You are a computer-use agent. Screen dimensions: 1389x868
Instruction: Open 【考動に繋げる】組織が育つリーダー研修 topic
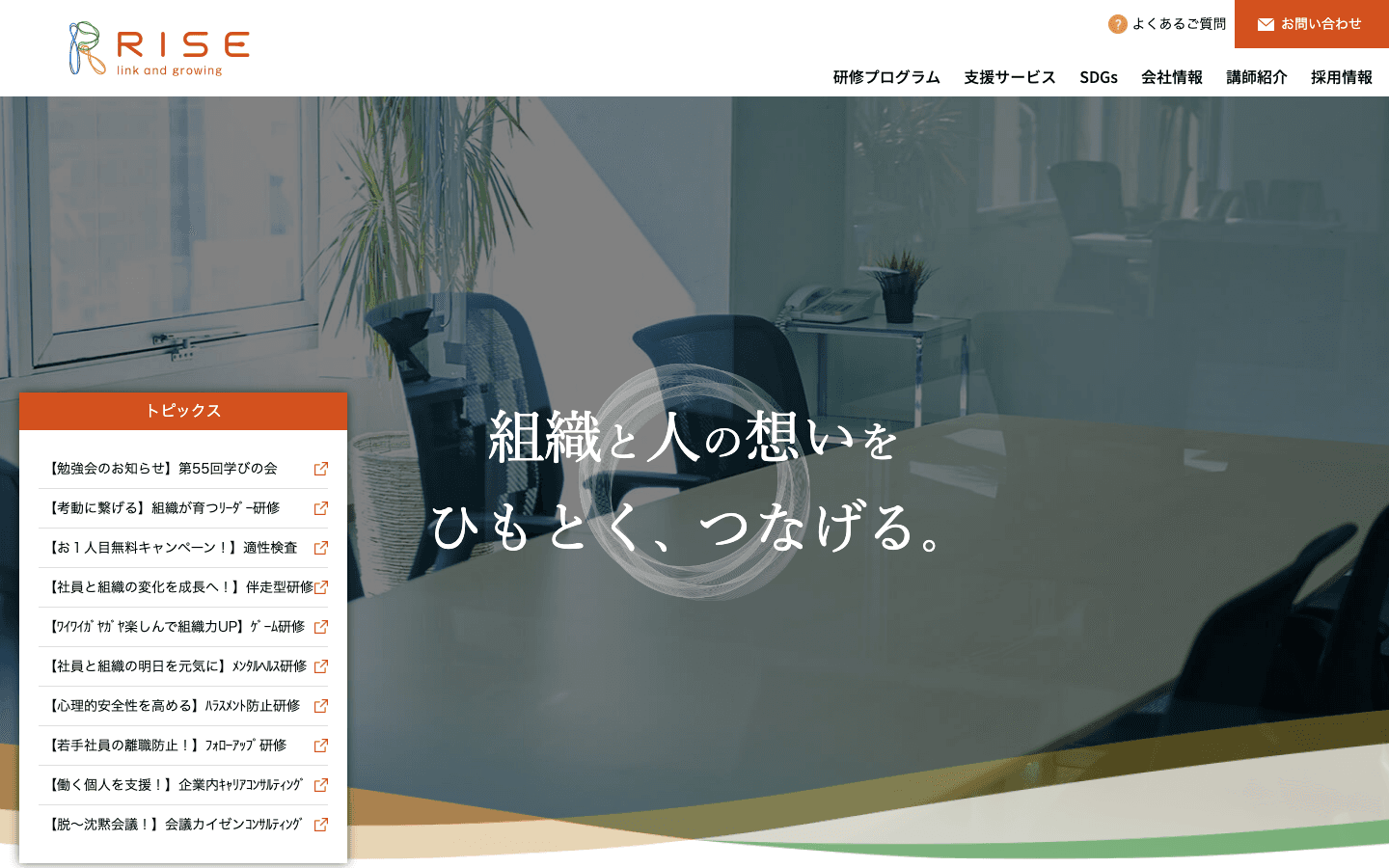coord(183,508)
